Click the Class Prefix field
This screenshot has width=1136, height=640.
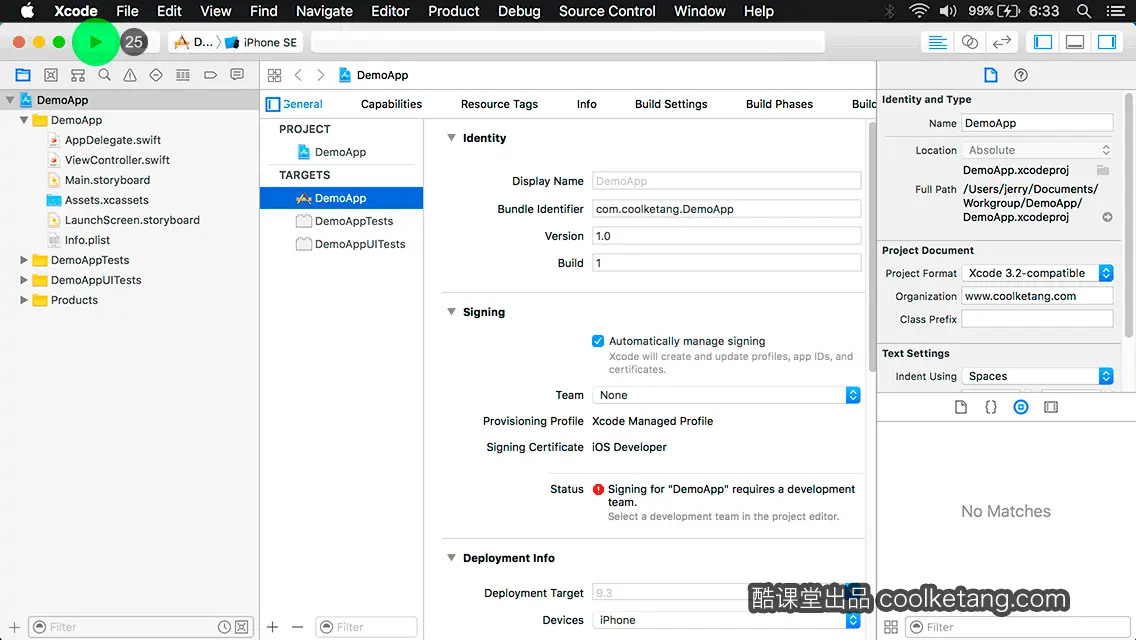(1037, 319)
